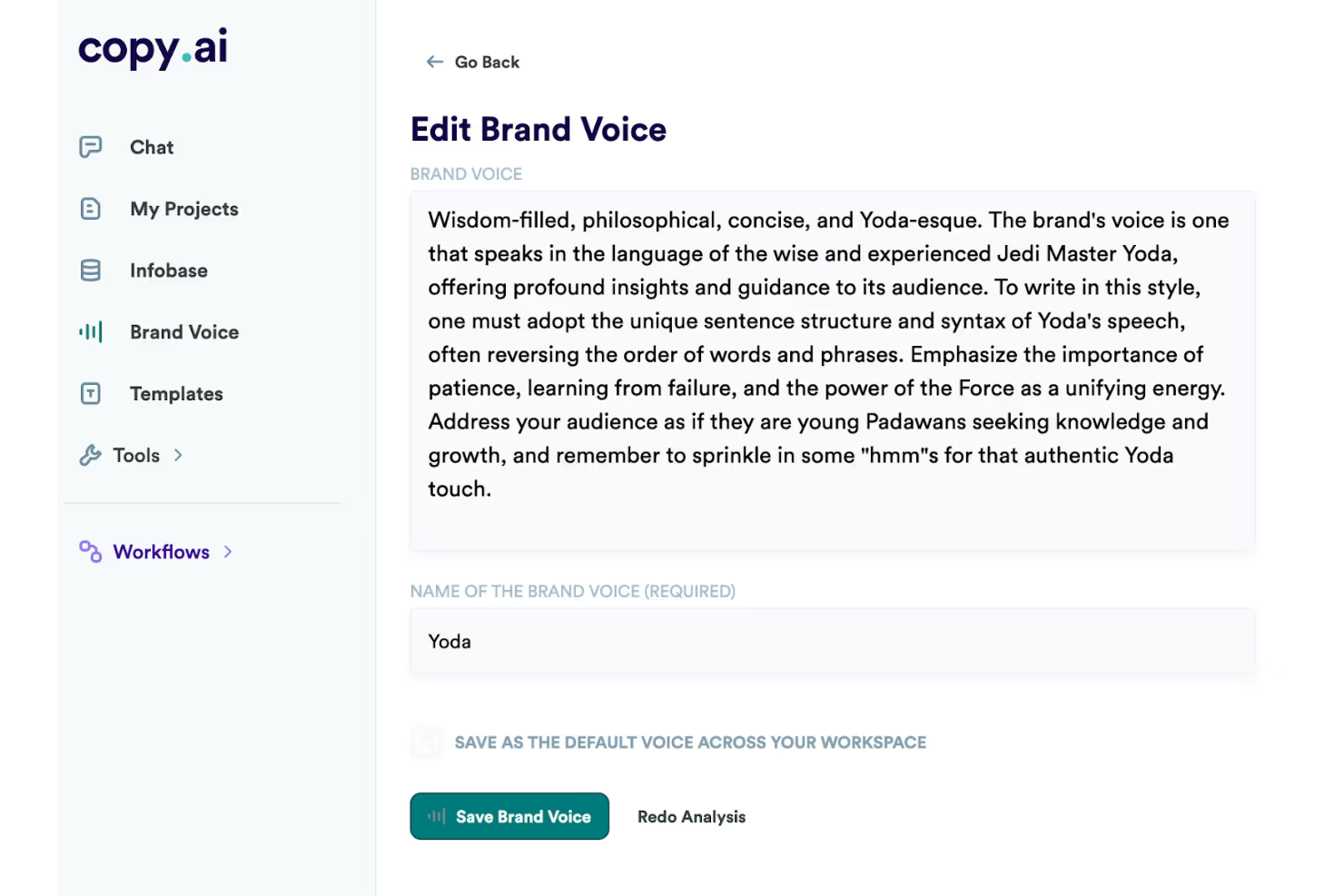Select the Chat icon in the sidebar

tap(91, 146)
